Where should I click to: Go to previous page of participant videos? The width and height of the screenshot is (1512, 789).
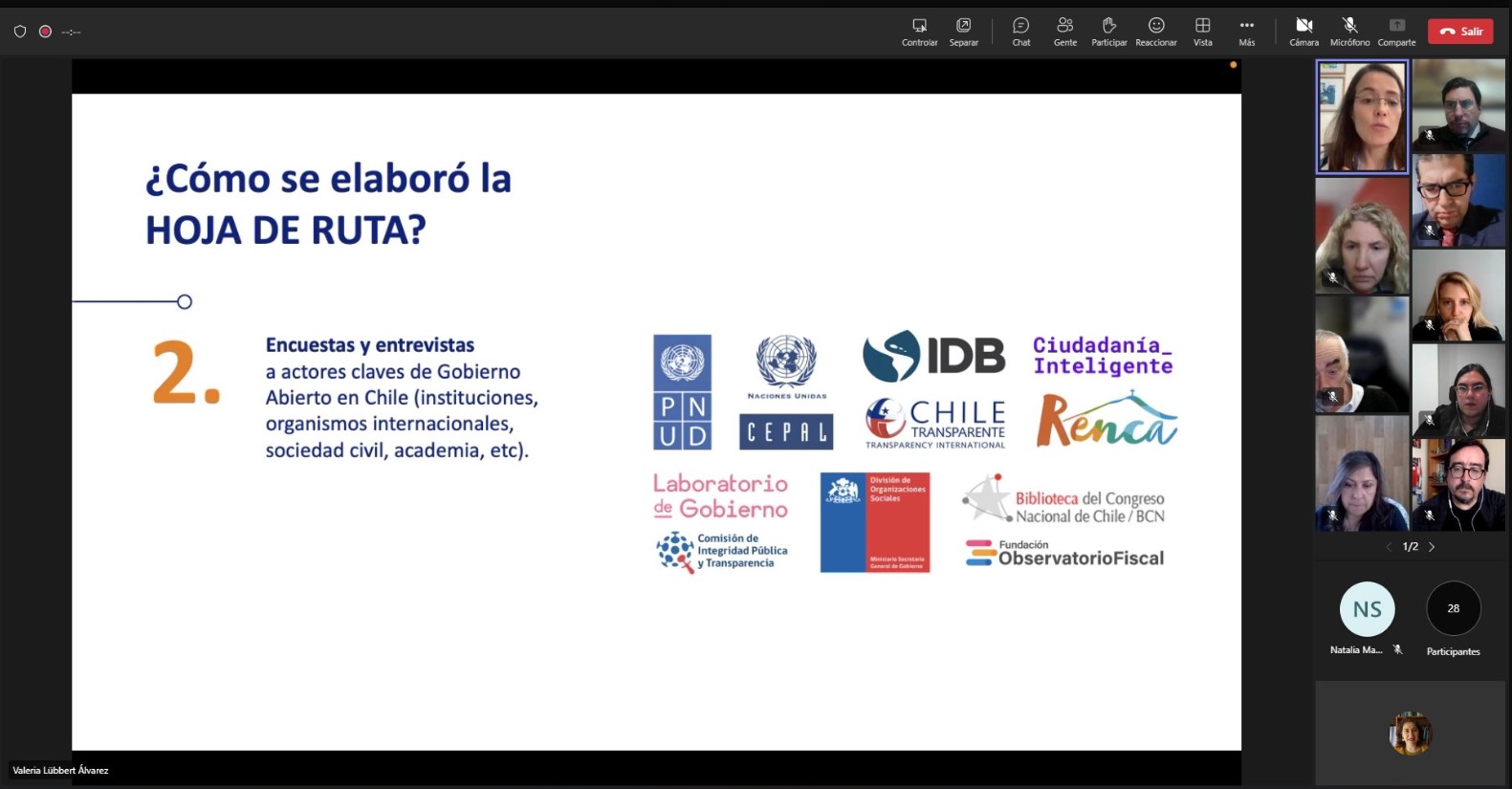click(x=1389, y=547)
